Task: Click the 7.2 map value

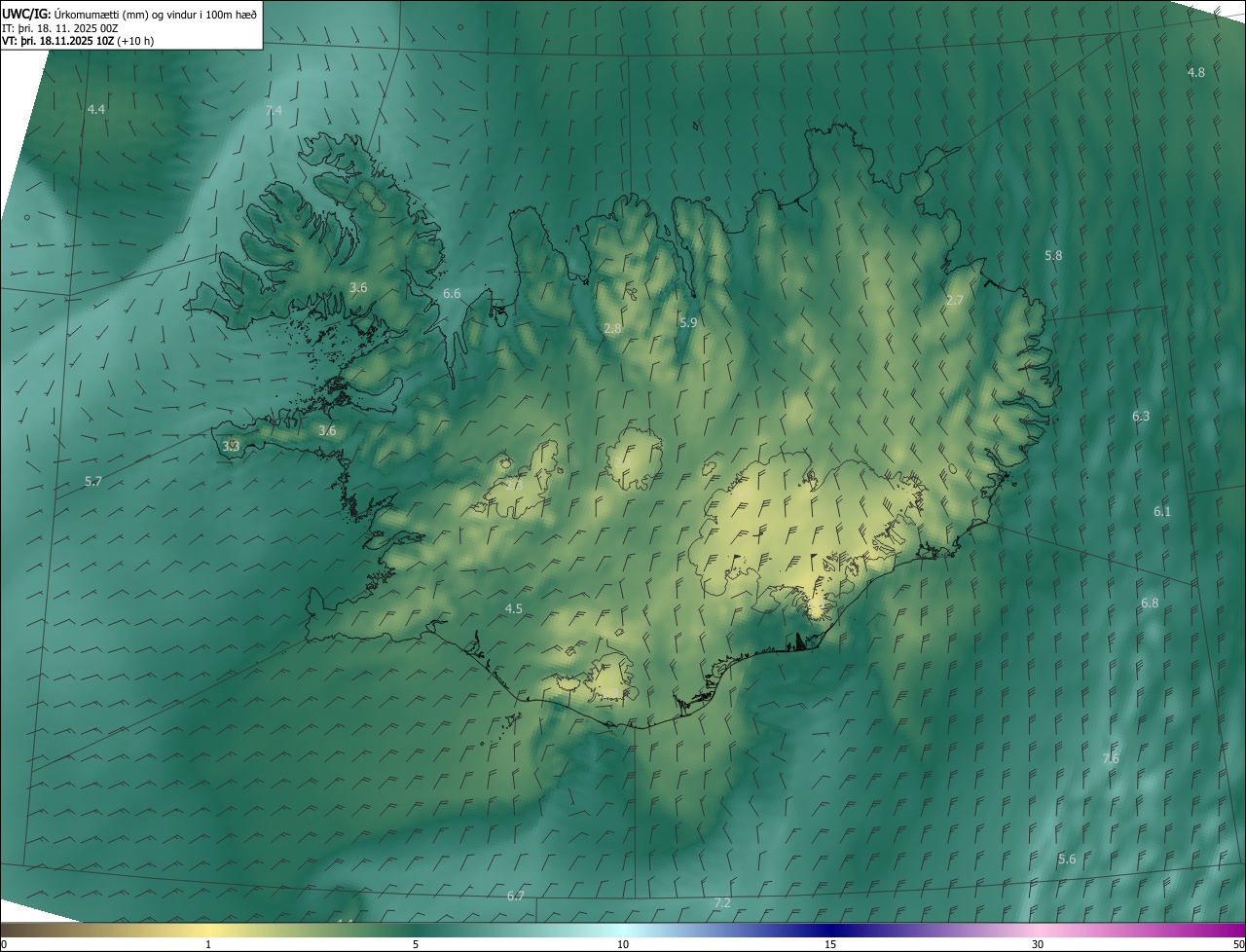Action: click(722, 903)
